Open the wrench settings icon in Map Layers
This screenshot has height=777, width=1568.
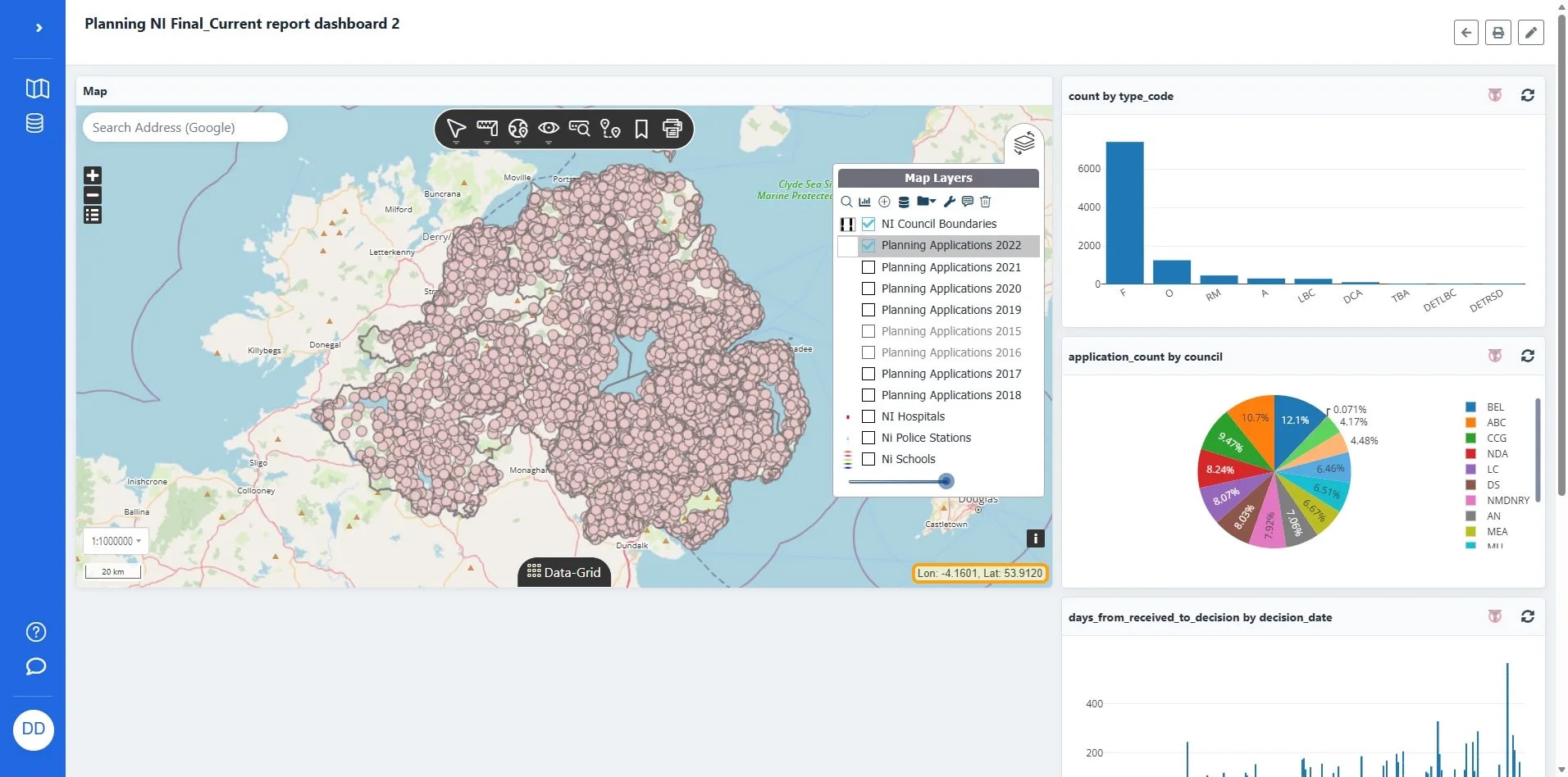[950, 202]
